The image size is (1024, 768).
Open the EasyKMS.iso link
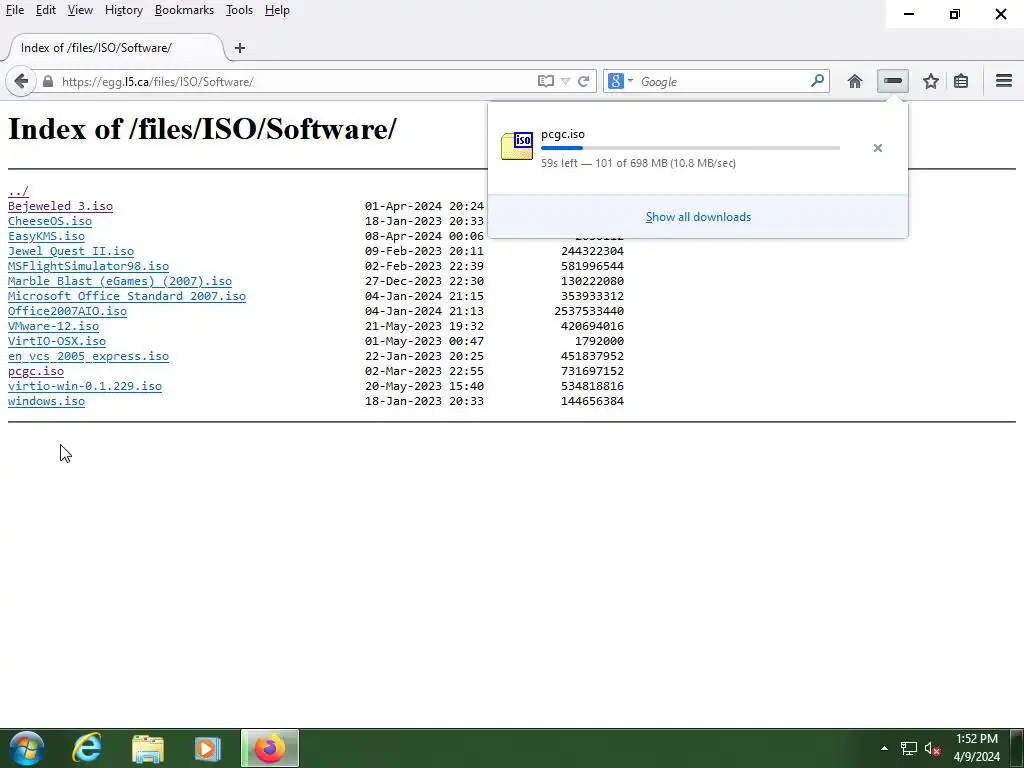[46, 236]
